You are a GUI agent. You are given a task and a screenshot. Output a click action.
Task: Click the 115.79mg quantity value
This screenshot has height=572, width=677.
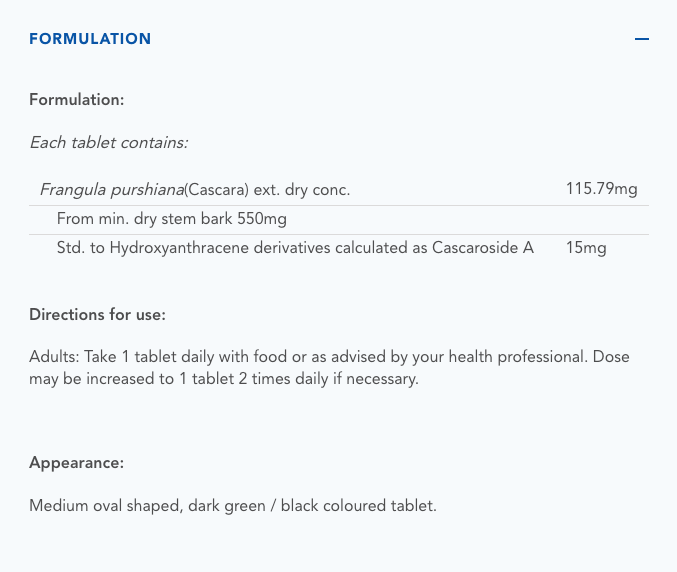click(x=601, y=189)
